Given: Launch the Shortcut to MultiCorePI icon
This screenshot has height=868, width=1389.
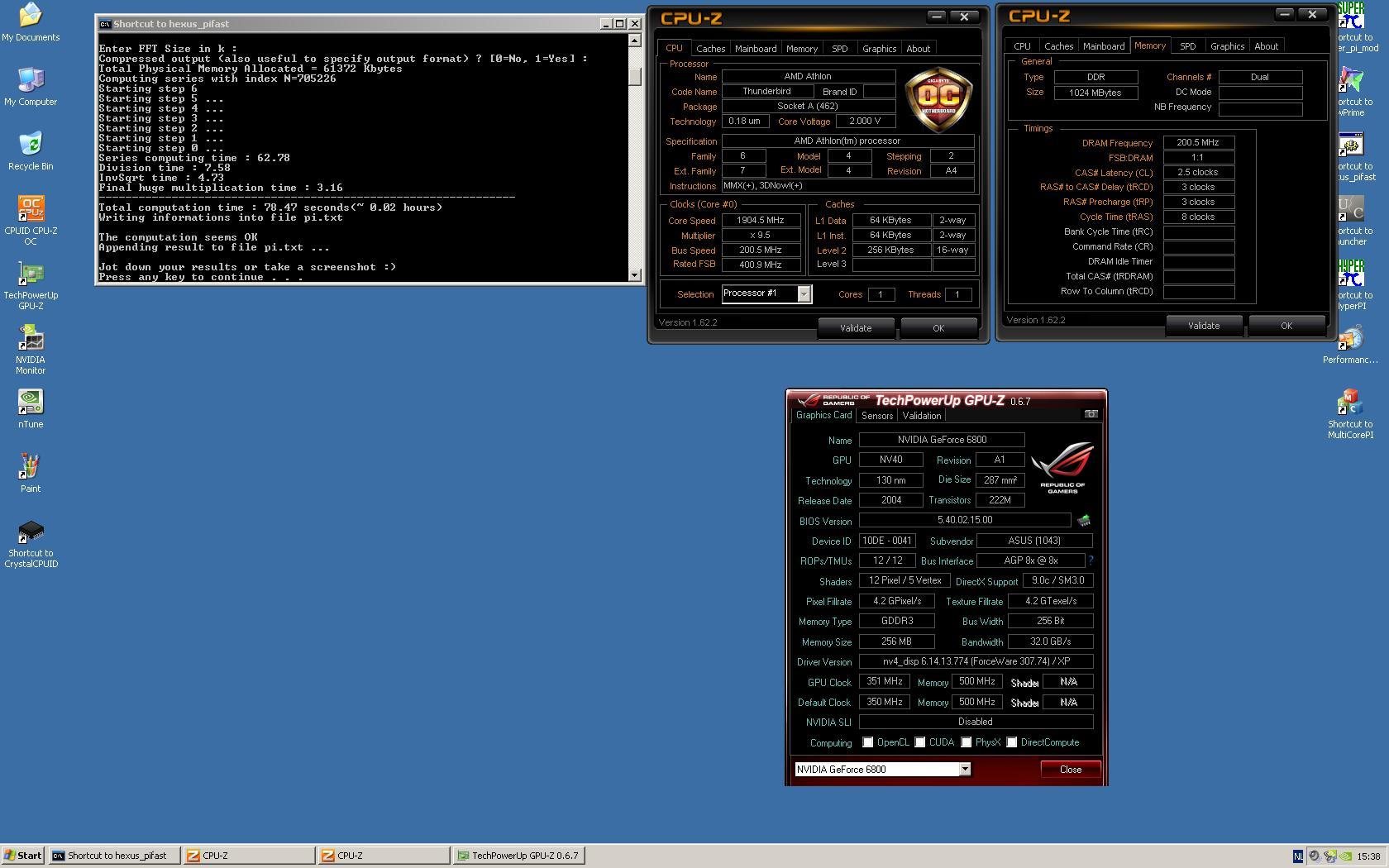Looking at the screenshot, I should pyautogui.click(x=1351, y=414).
